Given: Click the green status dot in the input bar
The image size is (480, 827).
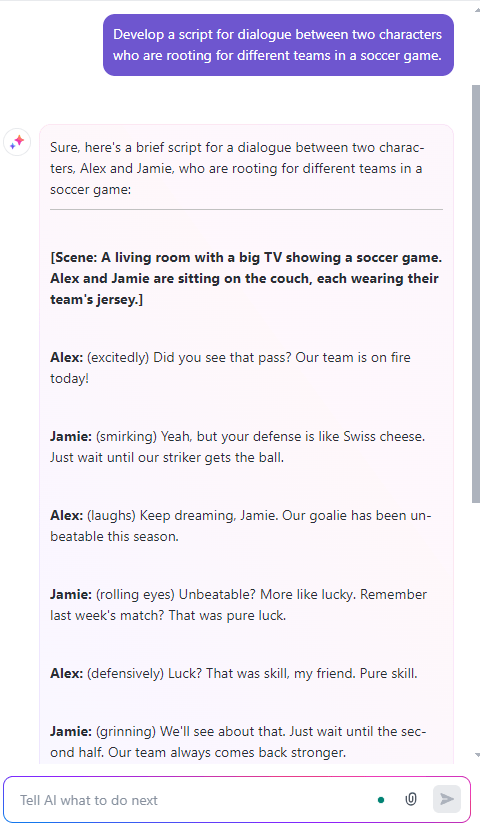Looking at the screenshot, I should tap(381, 800).
